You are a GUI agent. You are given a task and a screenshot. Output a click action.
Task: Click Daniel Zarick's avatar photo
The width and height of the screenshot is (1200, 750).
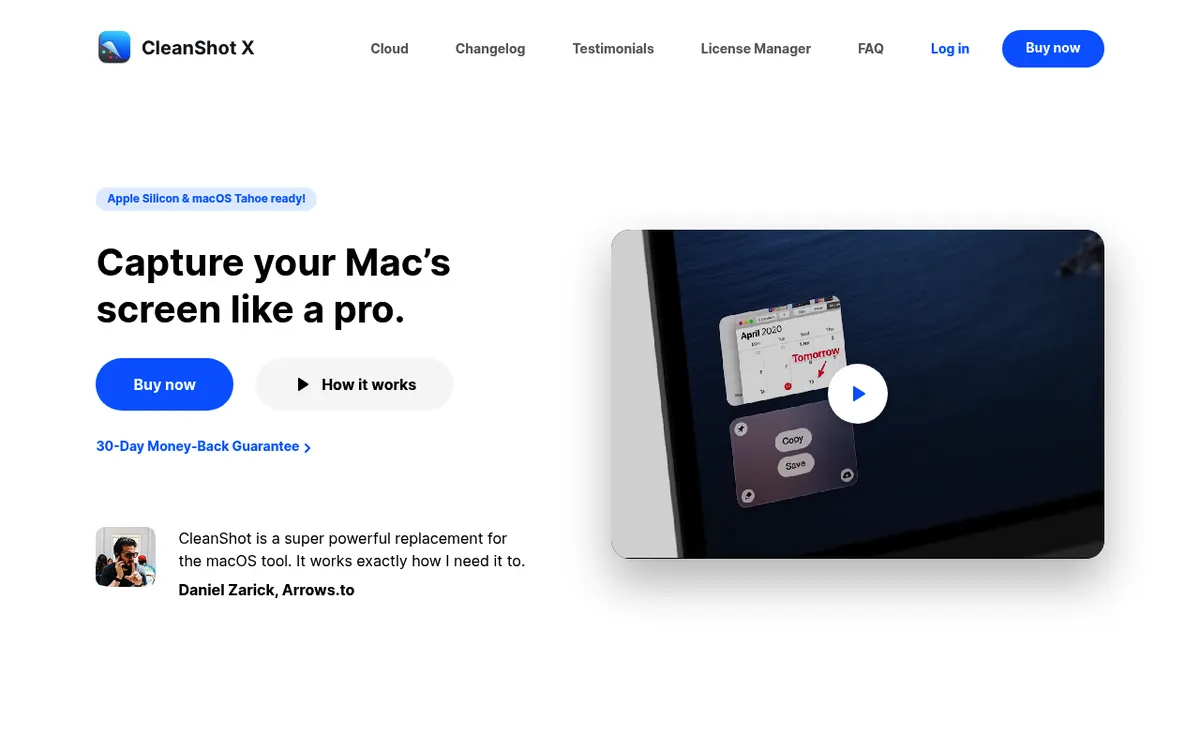click(x=126, y=557)
